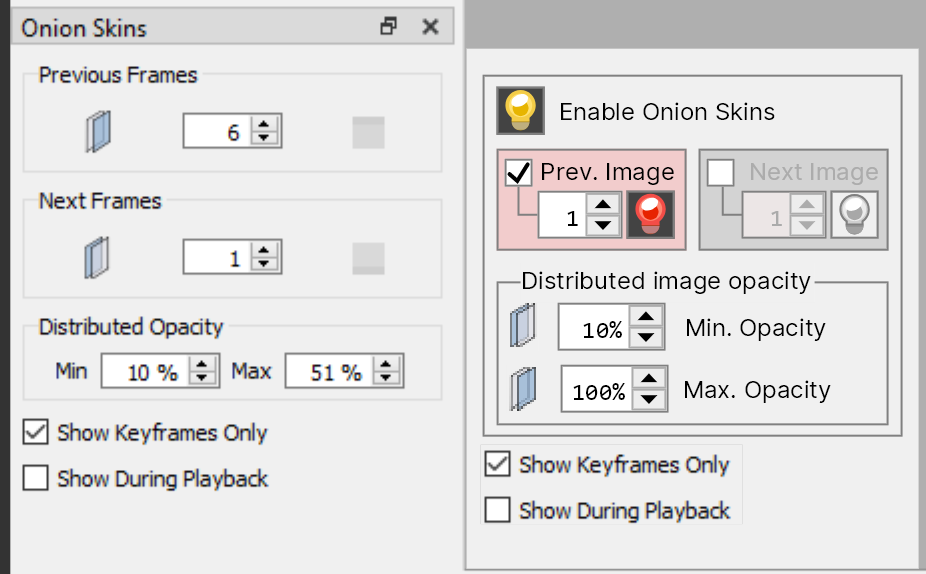Increase Min opacity in Onion Skins docker
926x574 pixels.
tap(202, 364)
